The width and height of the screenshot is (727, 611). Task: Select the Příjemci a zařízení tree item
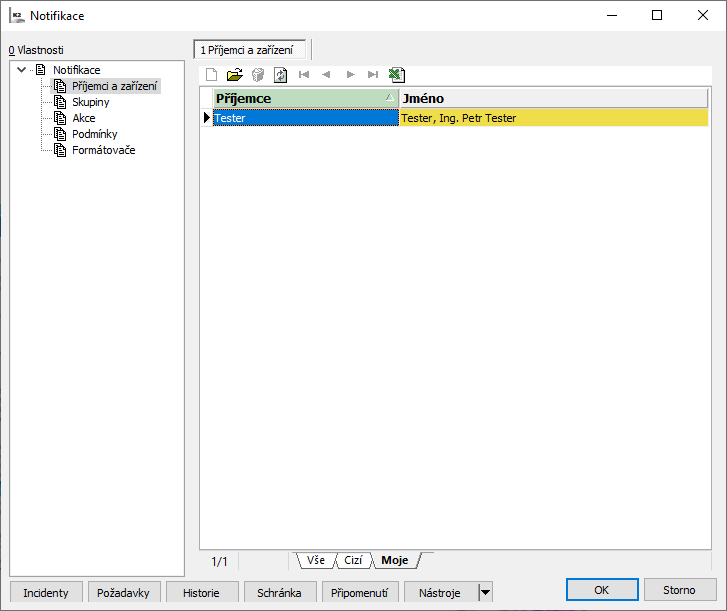coord(114,86)
